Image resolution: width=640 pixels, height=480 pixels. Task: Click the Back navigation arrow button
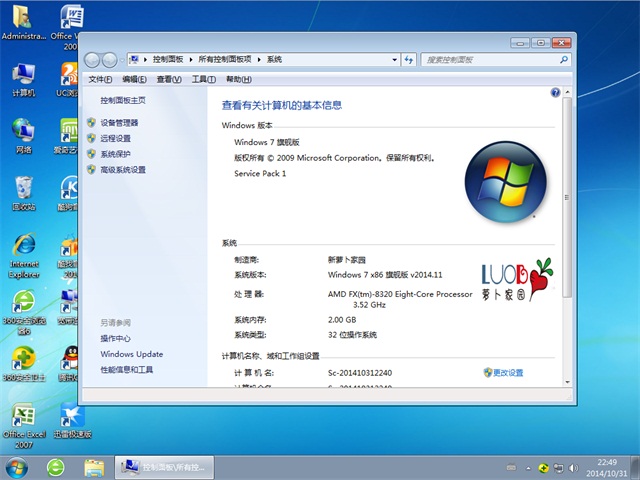click(92, 60)
